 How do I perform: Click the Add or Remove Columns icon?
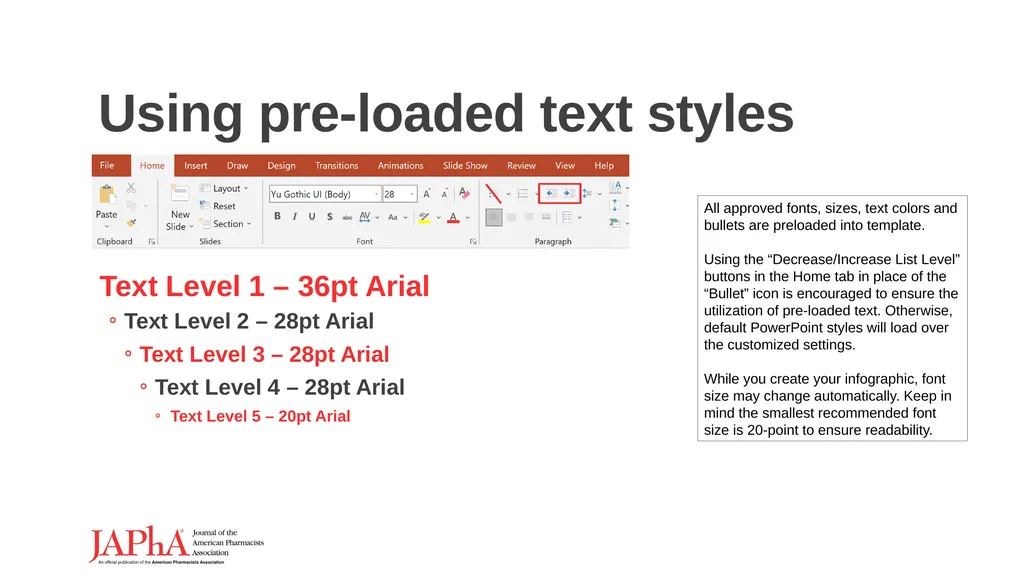tap(567, 217)
